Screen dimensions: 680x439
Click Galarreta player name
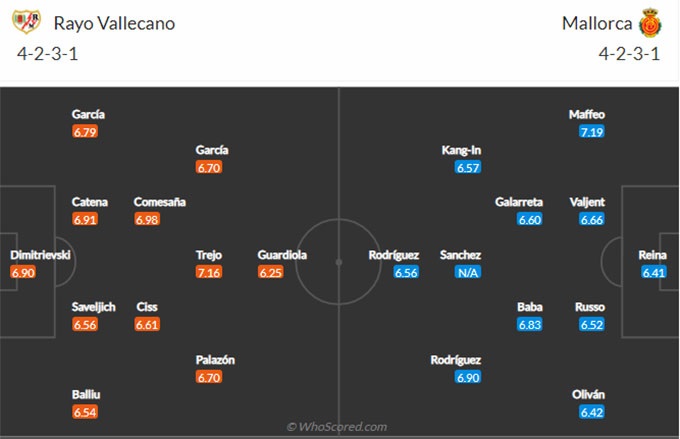pyautogui.click(x=519, y=202)
